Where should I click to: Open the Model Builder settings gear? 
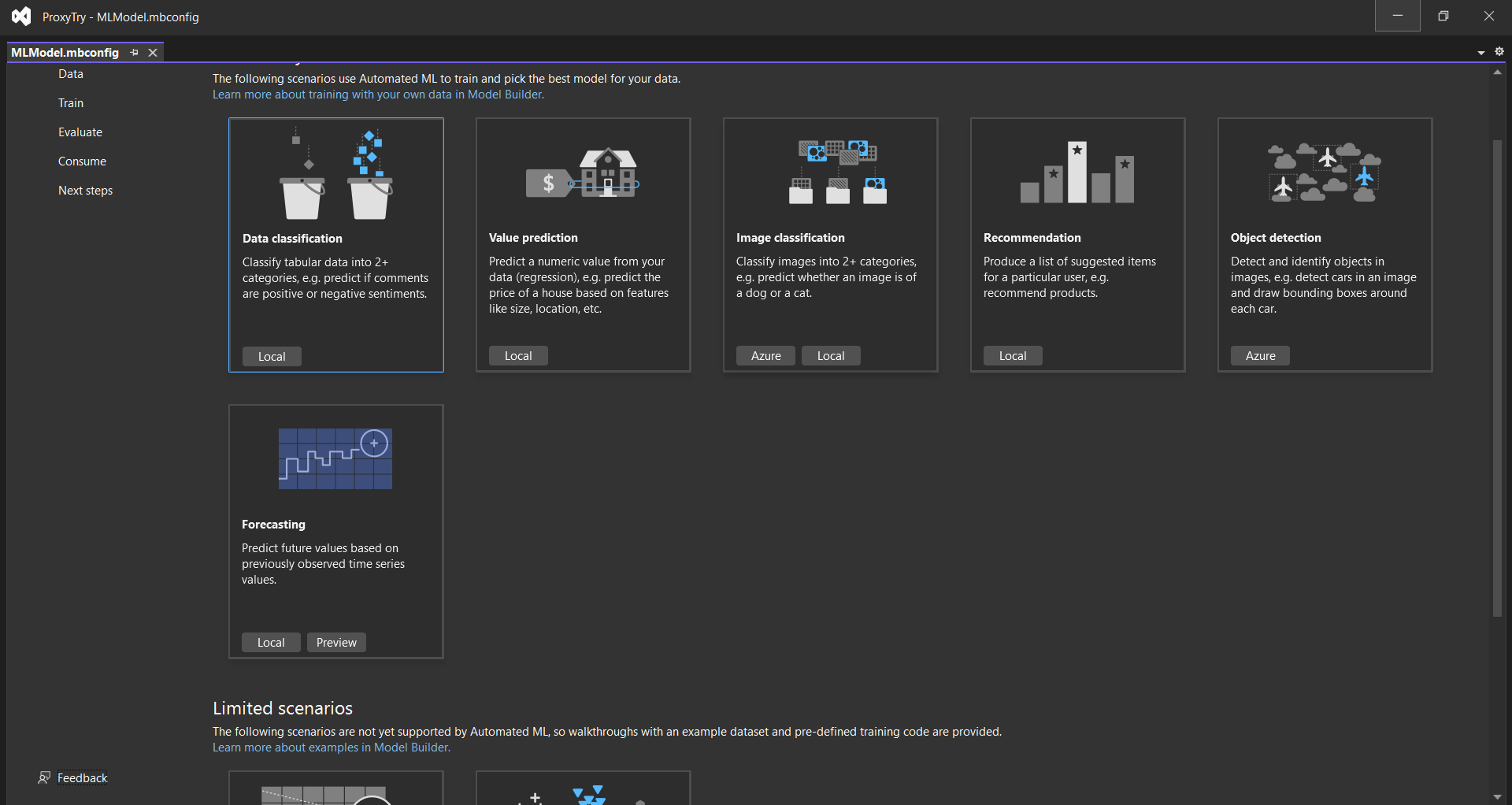[1499, 51]
